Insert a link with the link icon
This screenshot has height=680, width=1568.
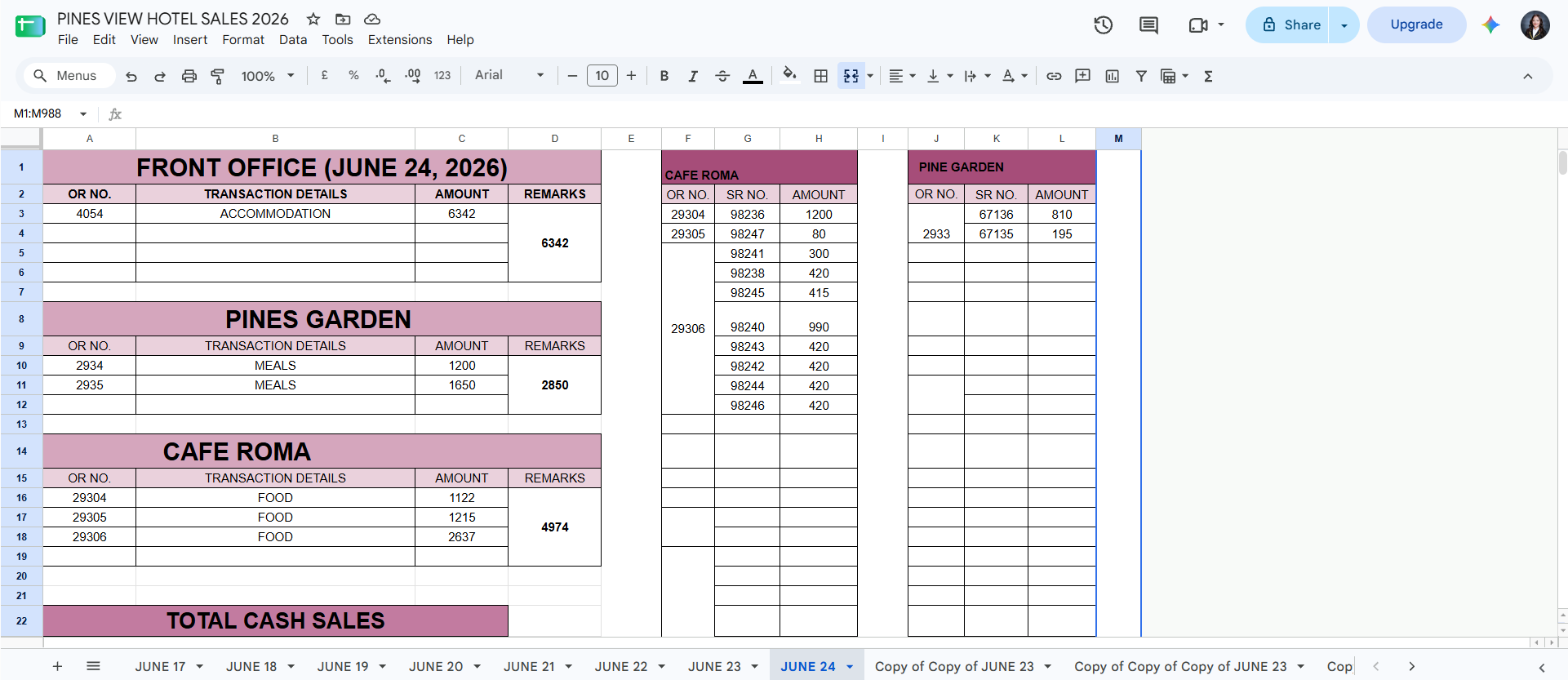click(1054, 76)
